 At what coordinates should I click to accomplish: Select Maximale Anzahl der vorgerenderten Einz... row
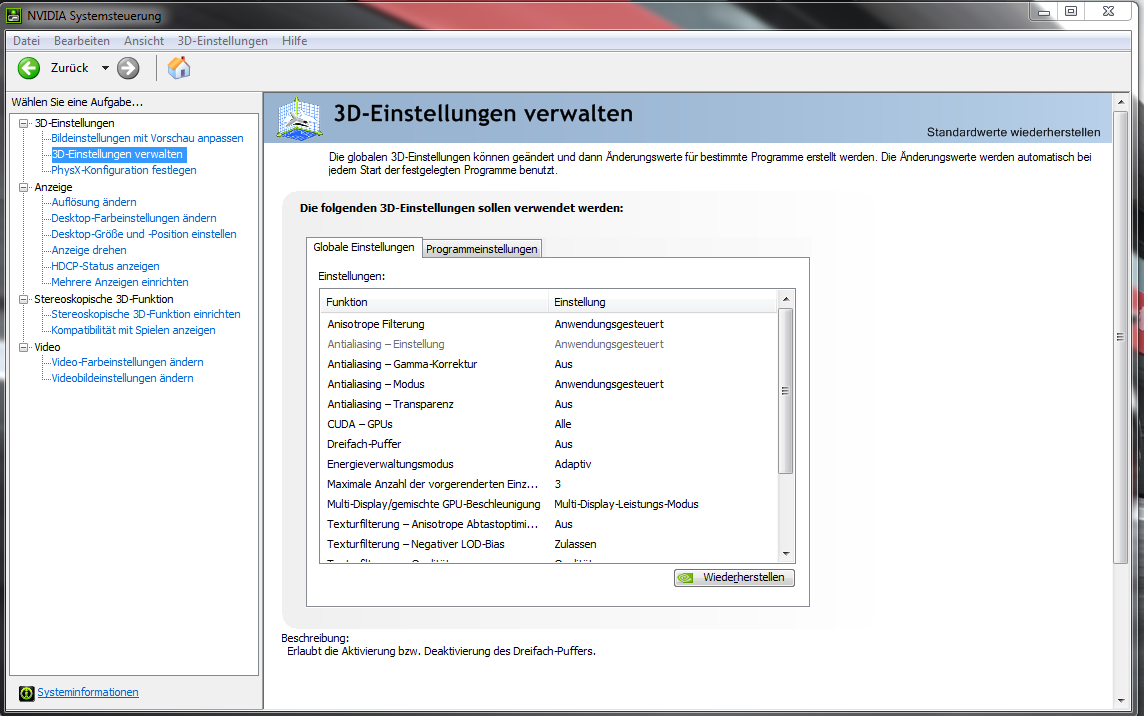coord(549,485)
